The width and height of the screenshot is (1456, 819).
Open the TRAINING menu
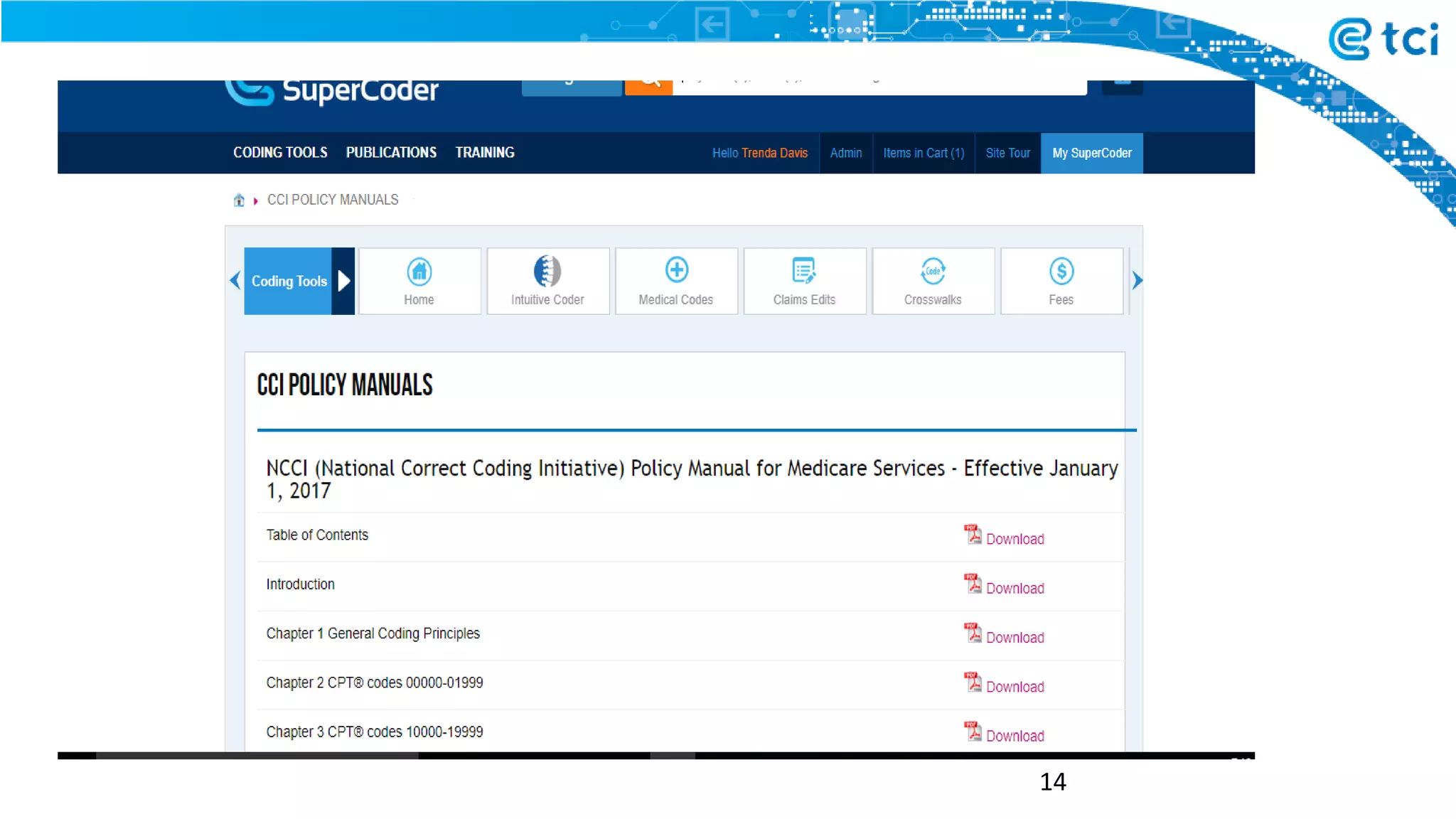click(485, 153)
